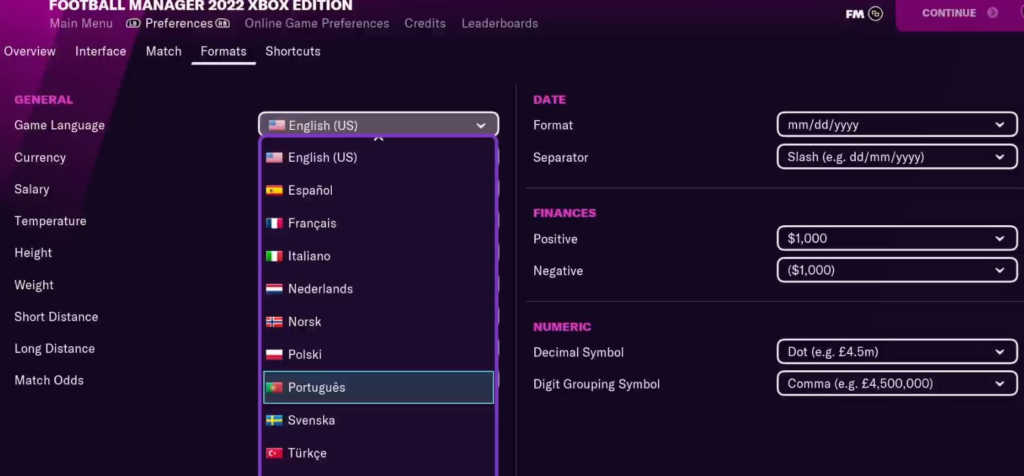The image size is (1024, 476).
Task: Open the Finances Negative dropdown
Action: (897, 270)
